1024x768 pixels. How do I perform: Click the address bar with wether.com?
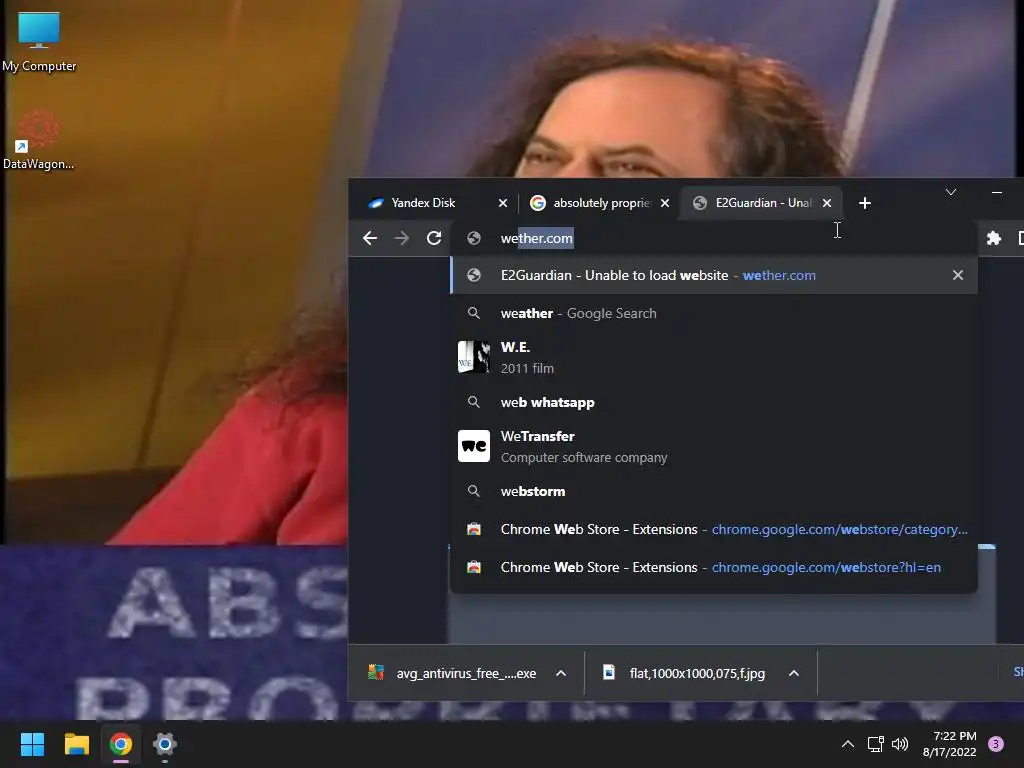[x=714, y=238]
